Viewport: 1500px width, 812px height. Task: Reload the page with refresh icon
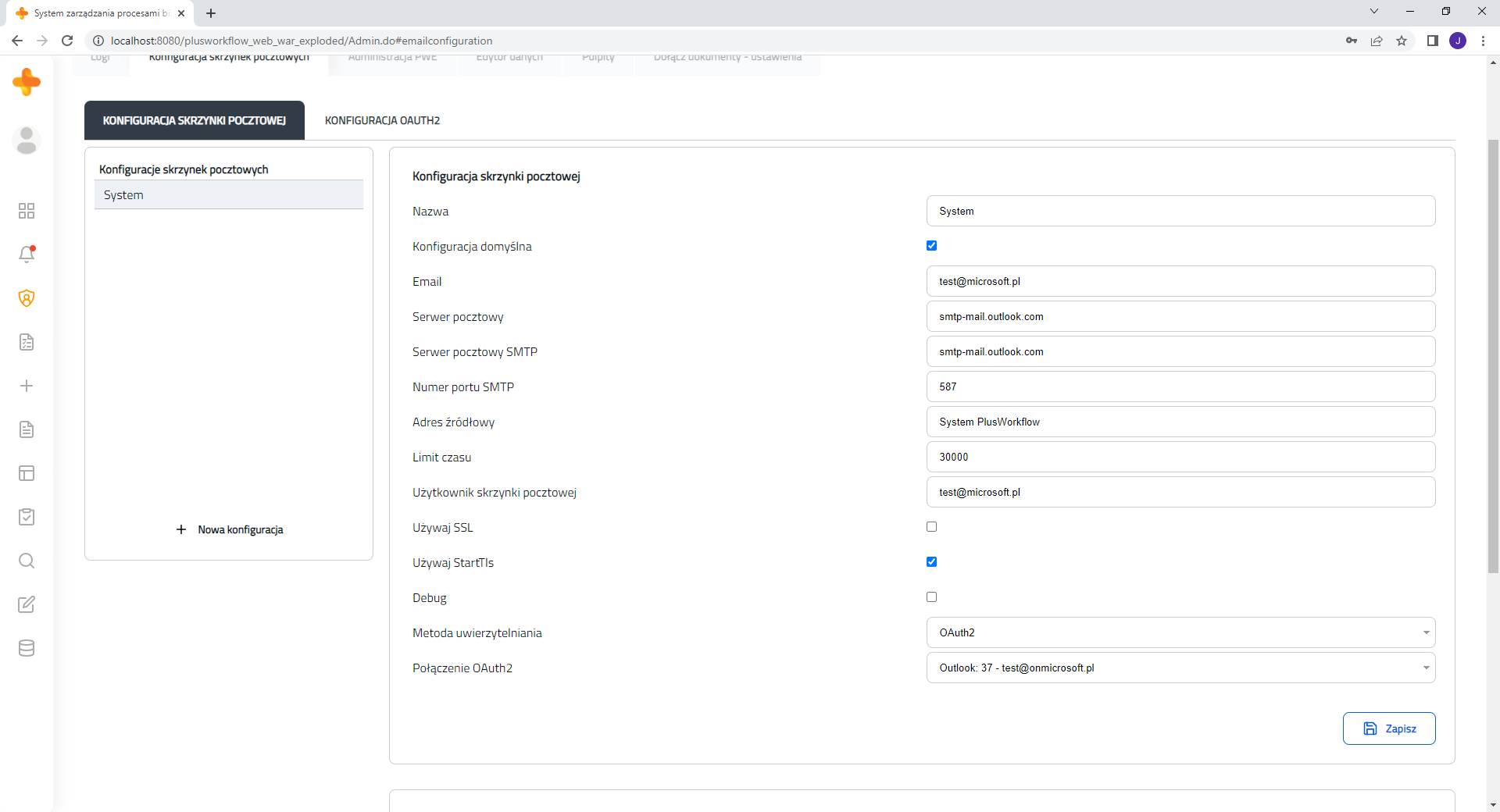pos(67,41)
